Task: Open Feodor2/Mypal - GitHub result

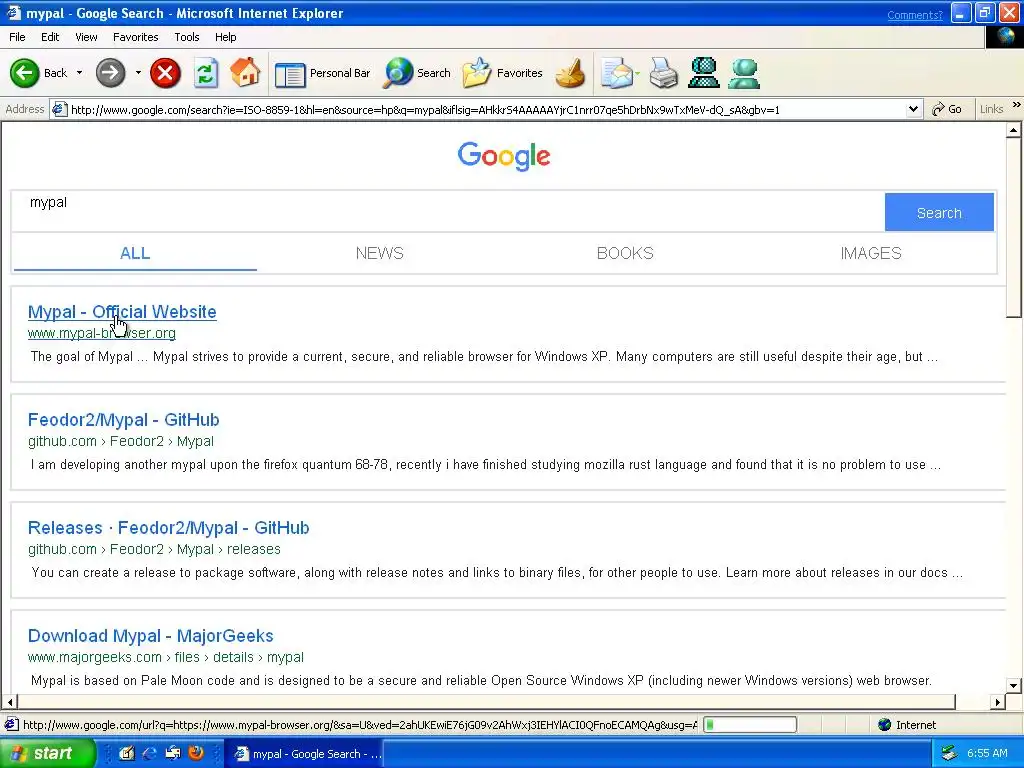Action: click(123, 420)
